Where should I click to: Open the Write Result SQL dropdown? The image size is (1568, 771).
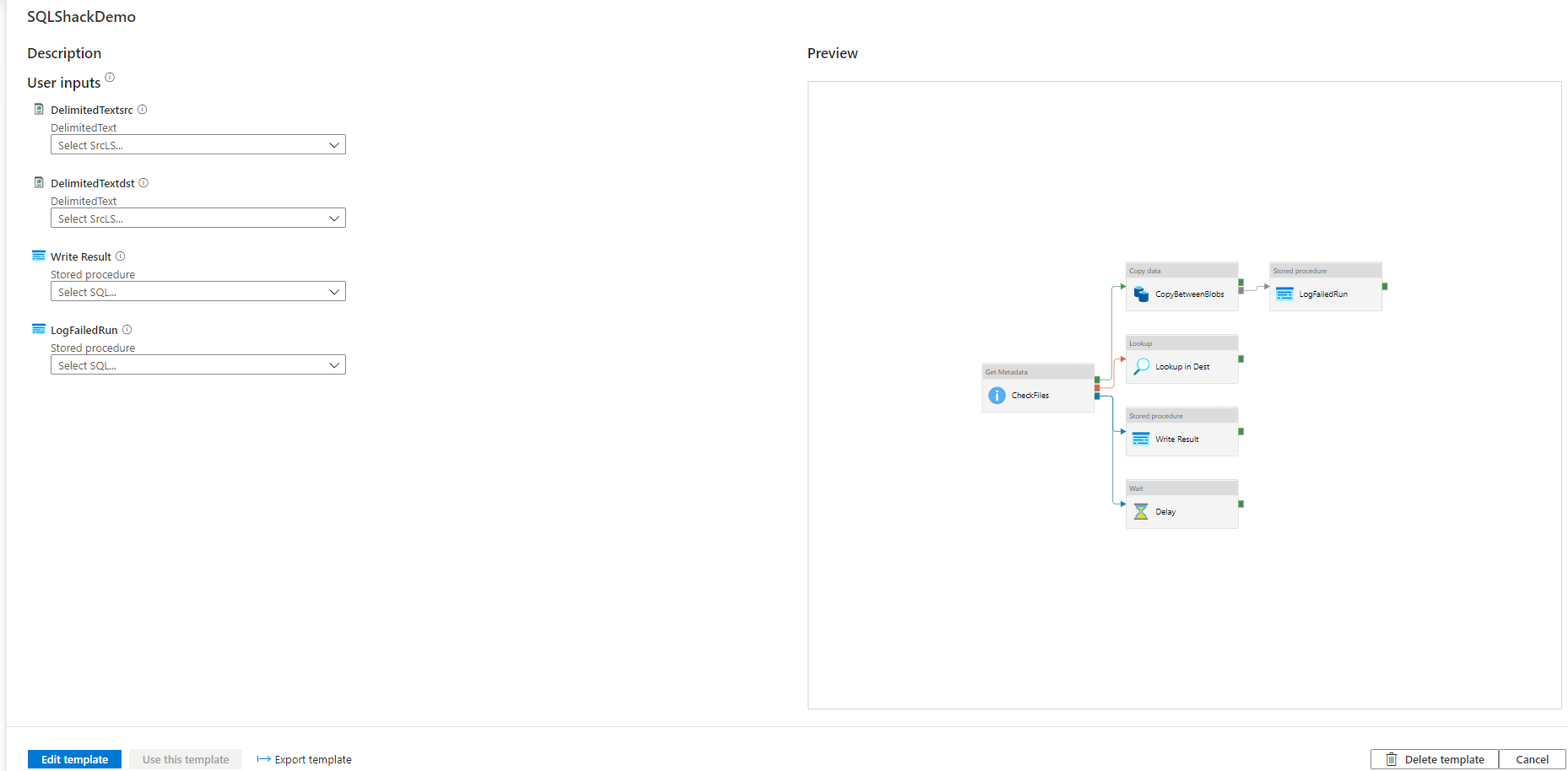tap(197, 292)
